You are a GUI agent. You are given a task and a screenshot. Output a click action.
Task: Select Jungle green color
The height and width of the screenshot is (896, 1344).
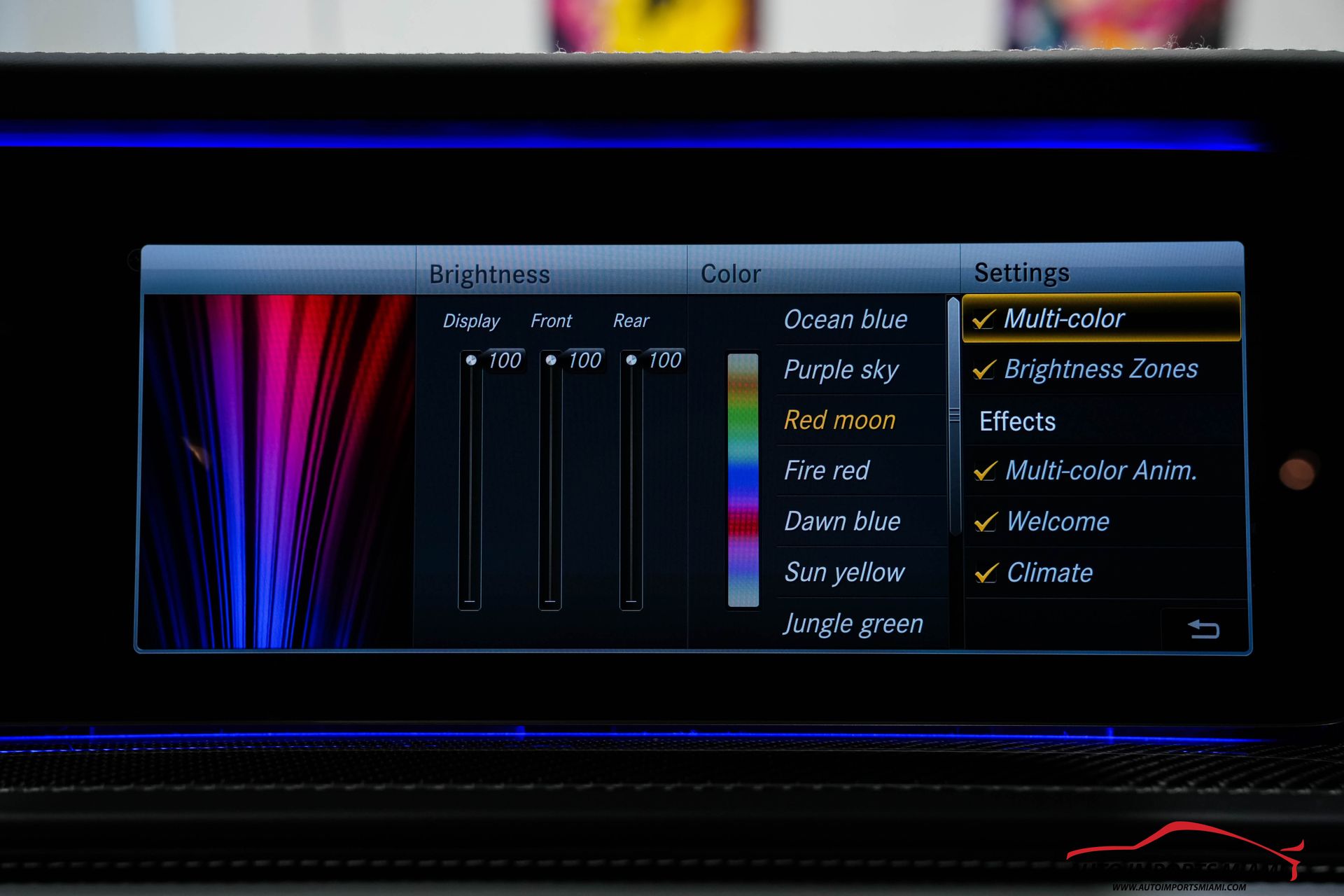[853, 624]
